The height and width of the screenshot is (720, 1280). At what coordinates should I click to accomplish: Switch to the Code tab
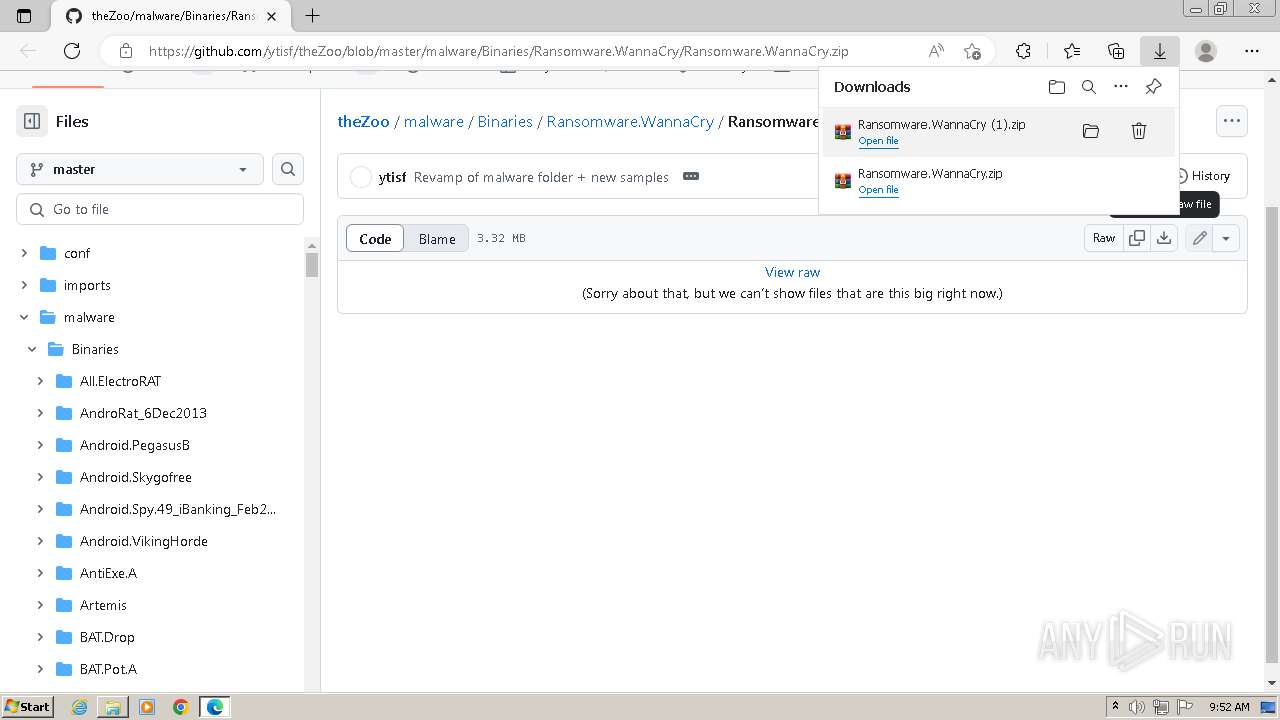pos(375,238)
